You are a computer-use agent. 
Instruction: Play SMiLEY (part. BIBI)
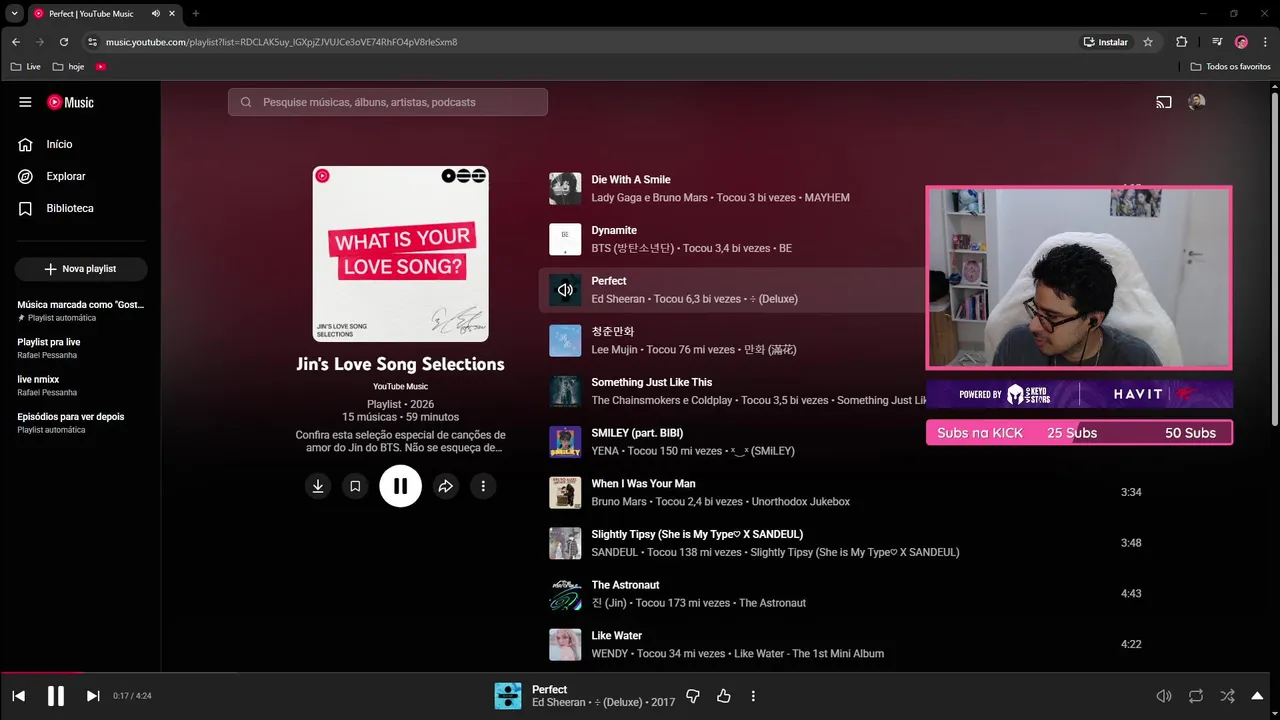[637, 433]
